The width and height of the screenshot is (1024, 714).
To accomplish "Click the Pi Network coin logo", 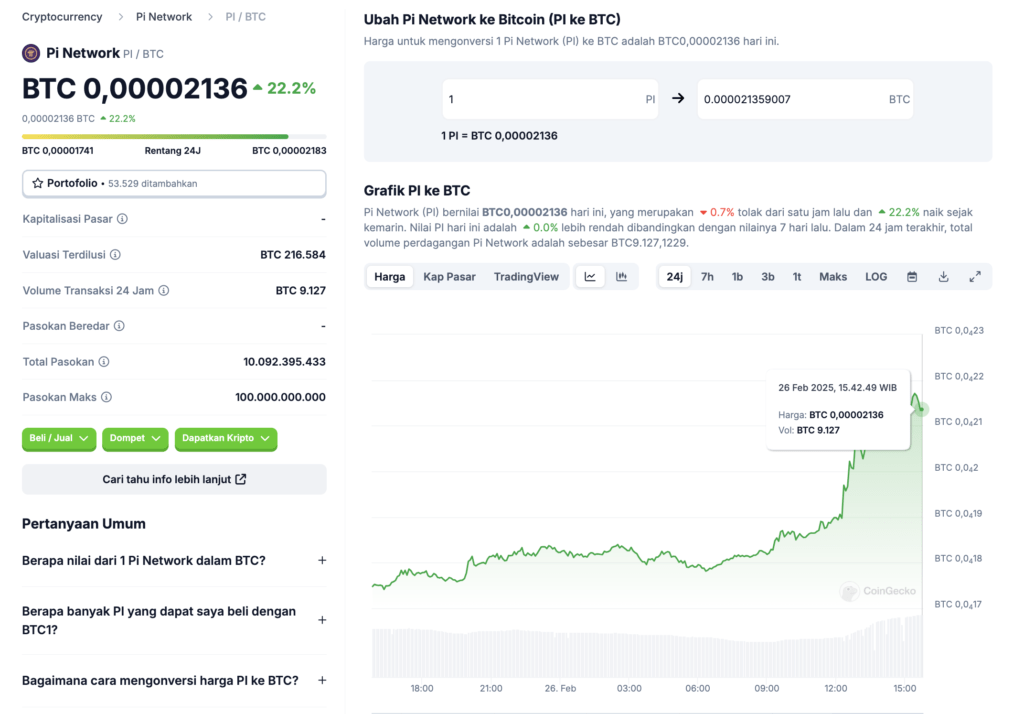I will (31, 53).
